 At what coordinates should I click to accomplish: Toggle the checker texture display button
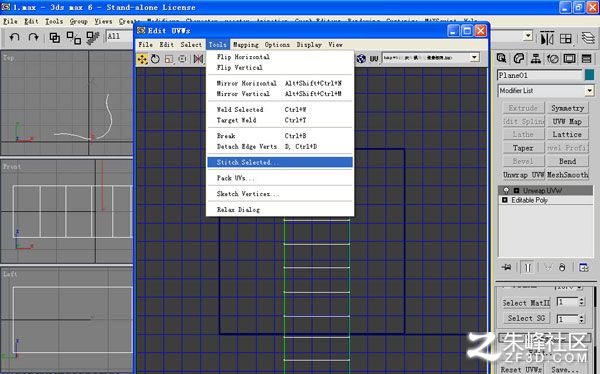(361, 59)
